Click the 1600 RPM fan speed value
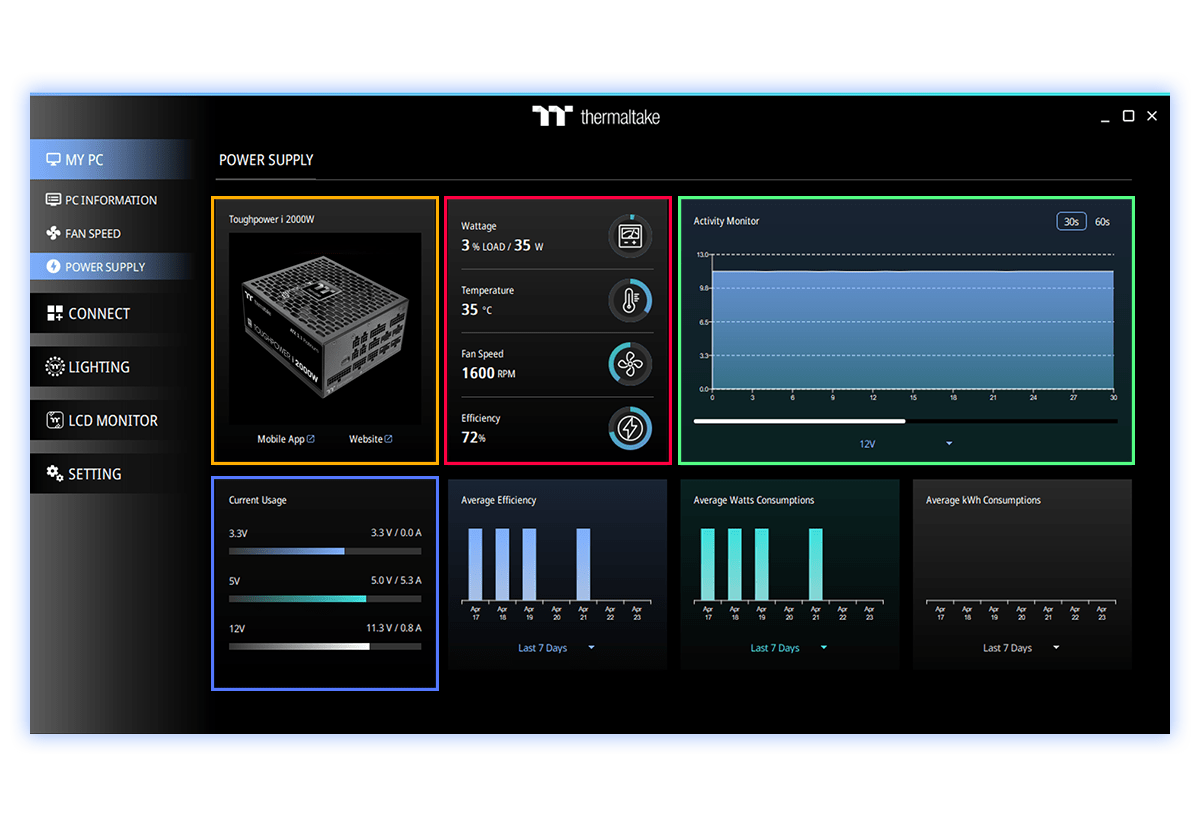The height and width of the screenshot is (826, 1200). coord(488,373)
